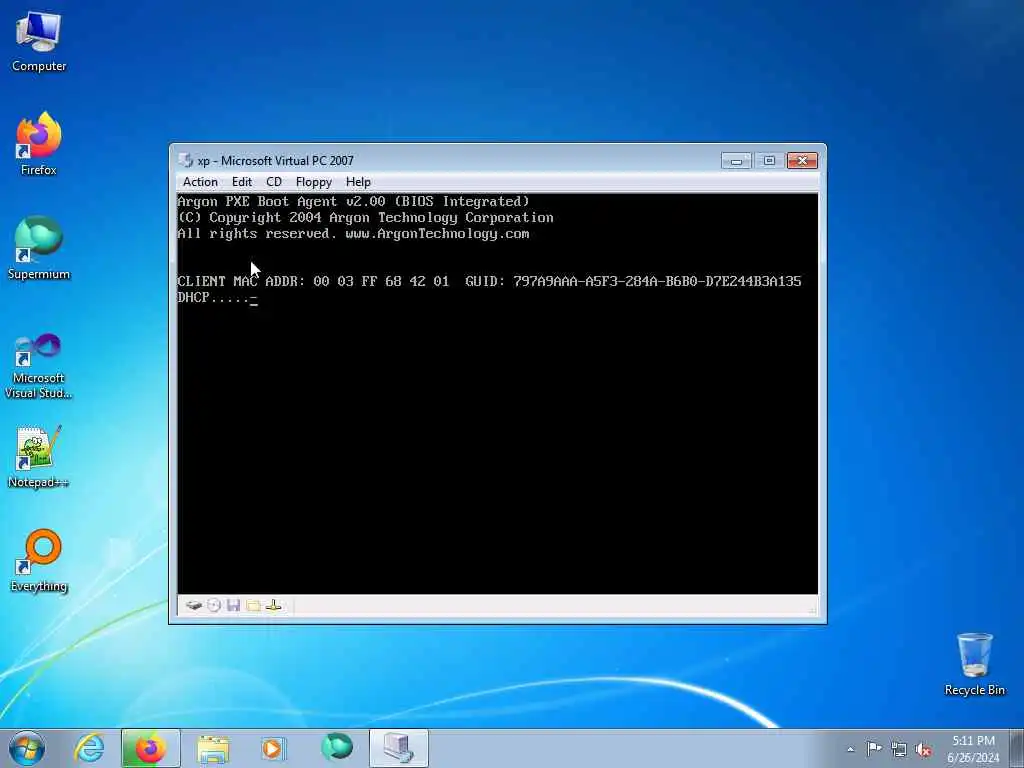
Task: Open the Windows Start menu
Action: pos(27,748)
